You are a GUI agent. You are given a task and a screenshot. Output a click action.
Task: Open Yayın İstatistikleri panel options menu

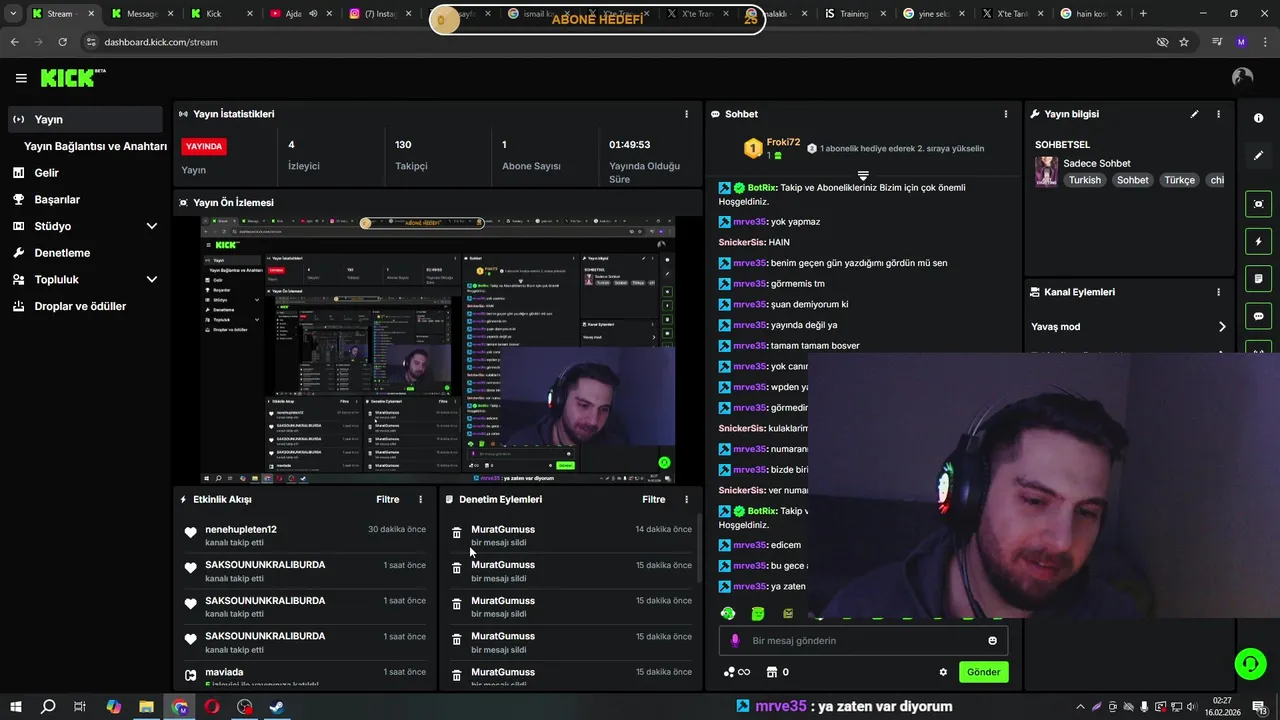click(x=686, y=114)
